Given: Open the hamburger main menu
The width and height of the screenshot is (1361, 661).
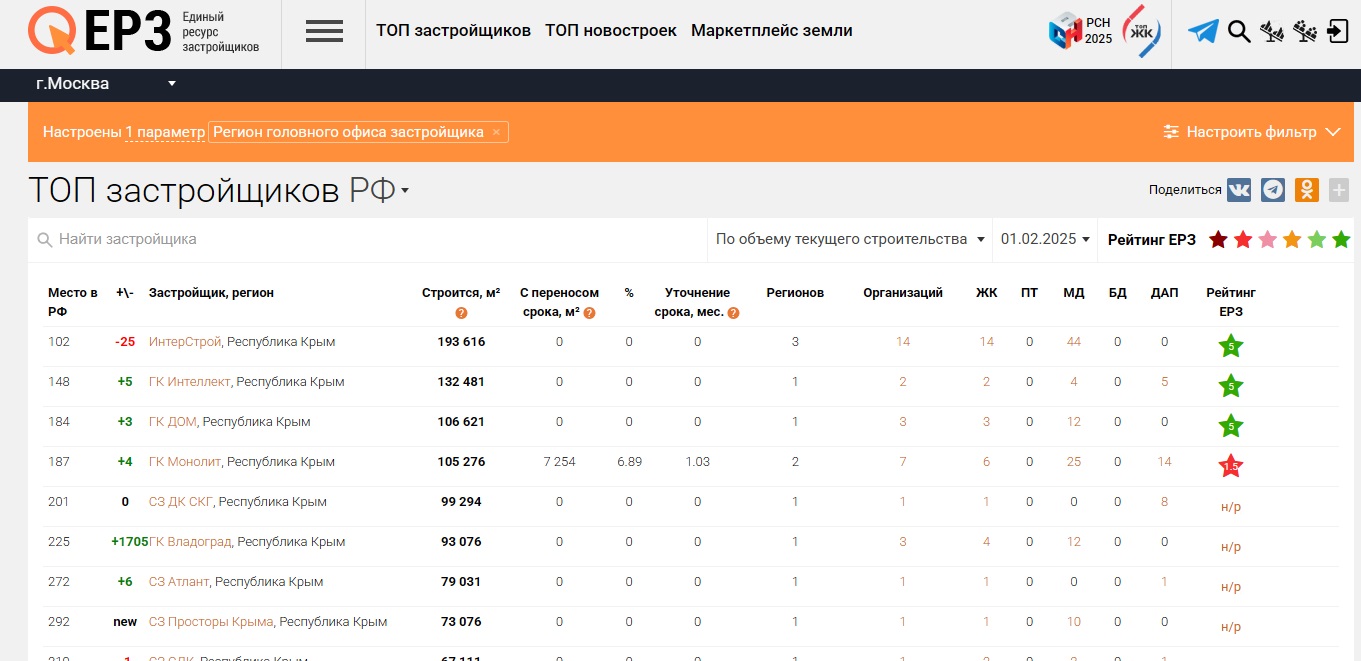Looking at the screenshot, I should [x=324, y=31].
